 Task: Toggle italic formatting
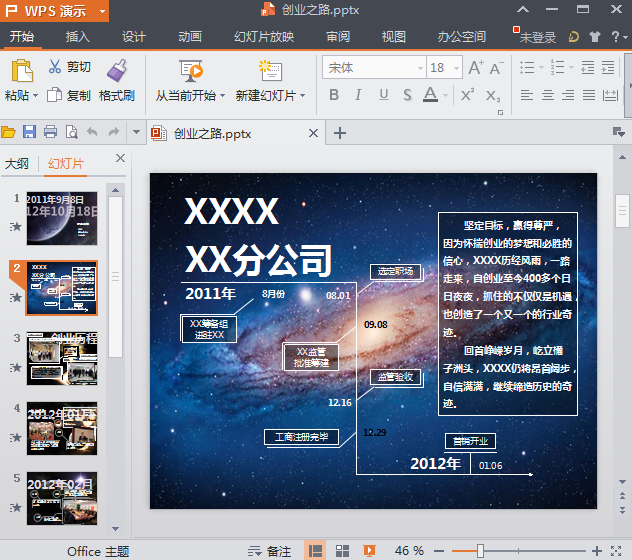358,95
